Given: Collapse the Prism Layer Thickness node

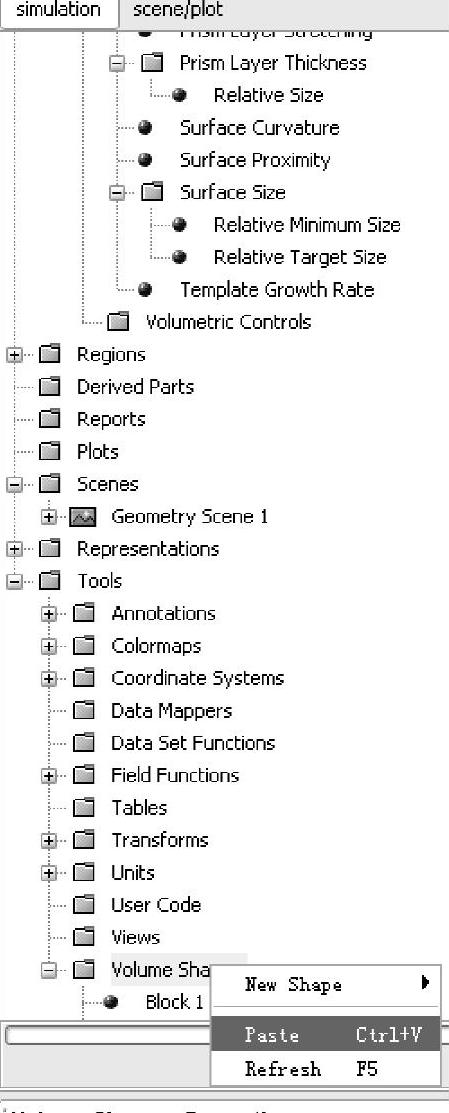Looking at the screenshot, I should pos(117,64).
